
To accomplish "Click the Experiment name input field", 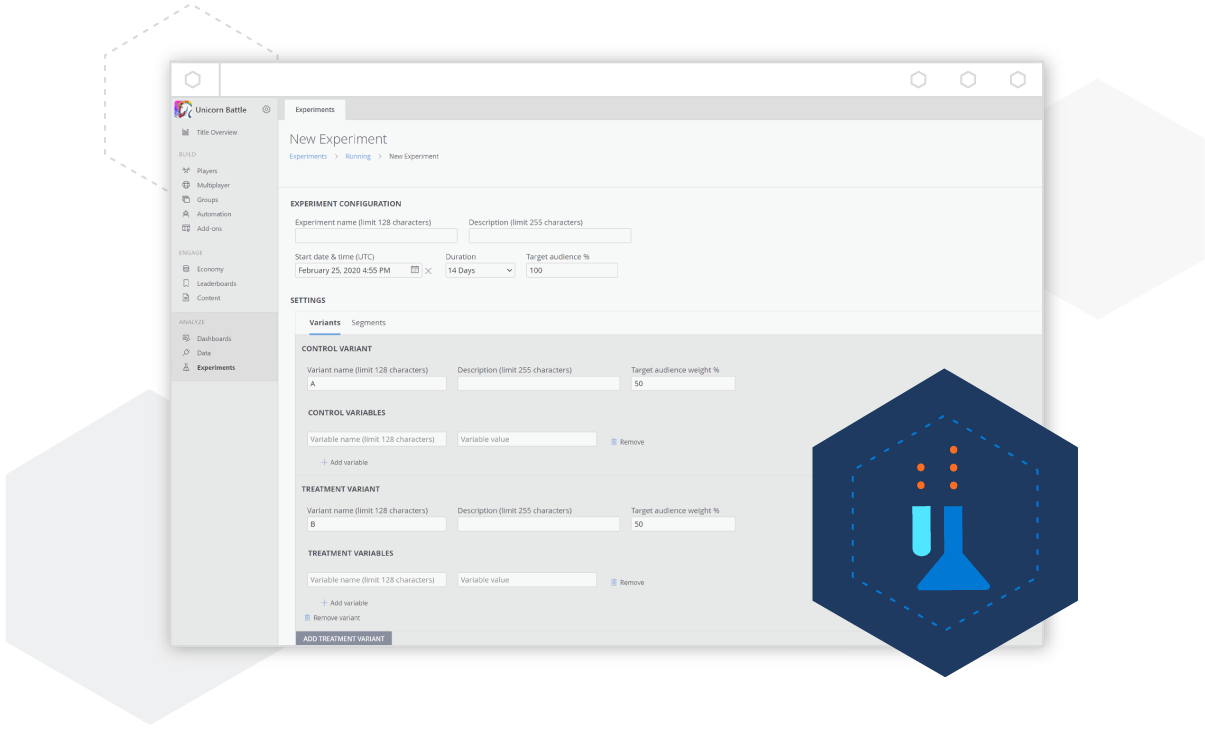I will [376, 236].
